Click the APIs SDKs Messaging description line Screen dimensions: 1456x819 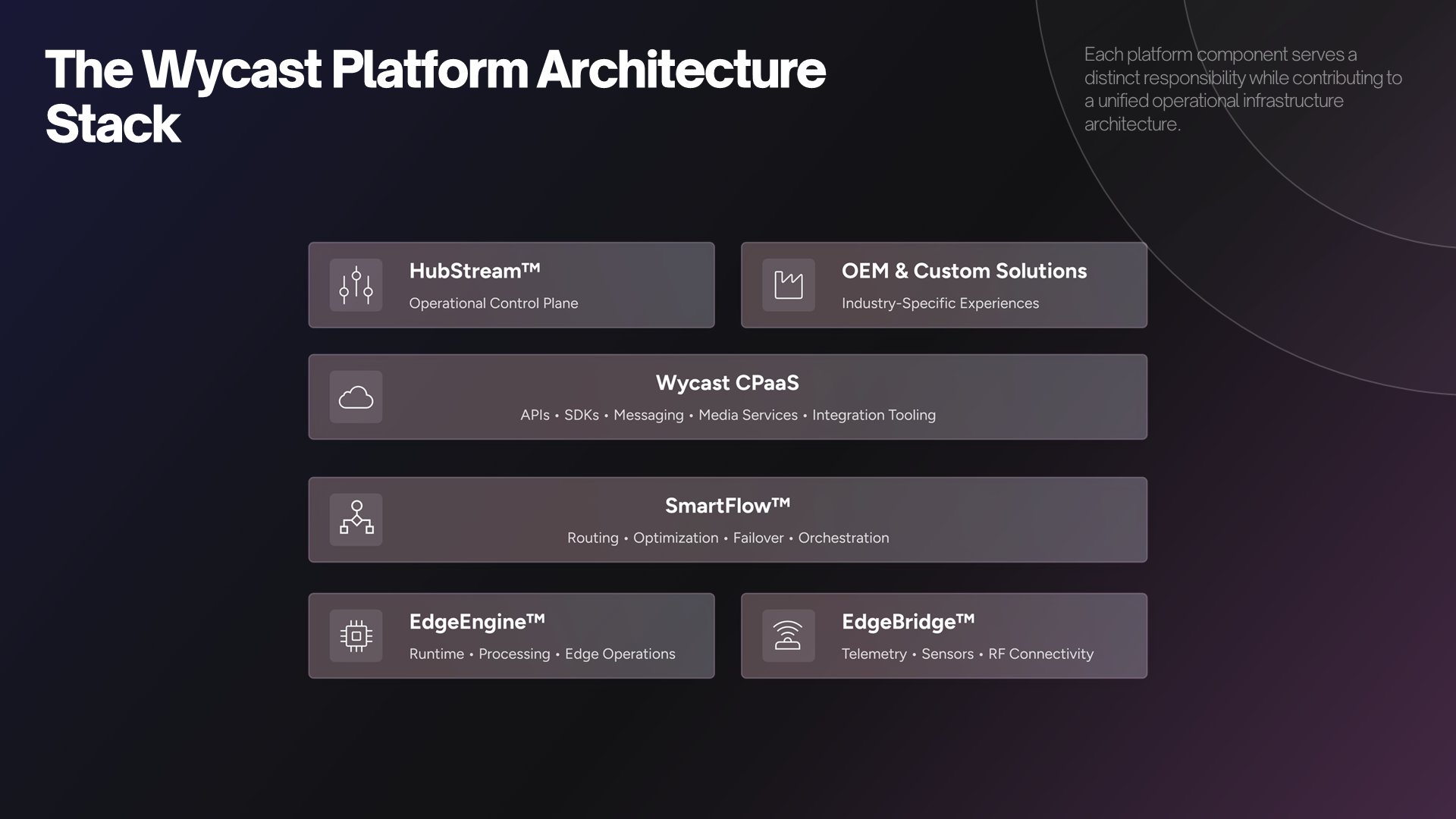click(728, 415)
